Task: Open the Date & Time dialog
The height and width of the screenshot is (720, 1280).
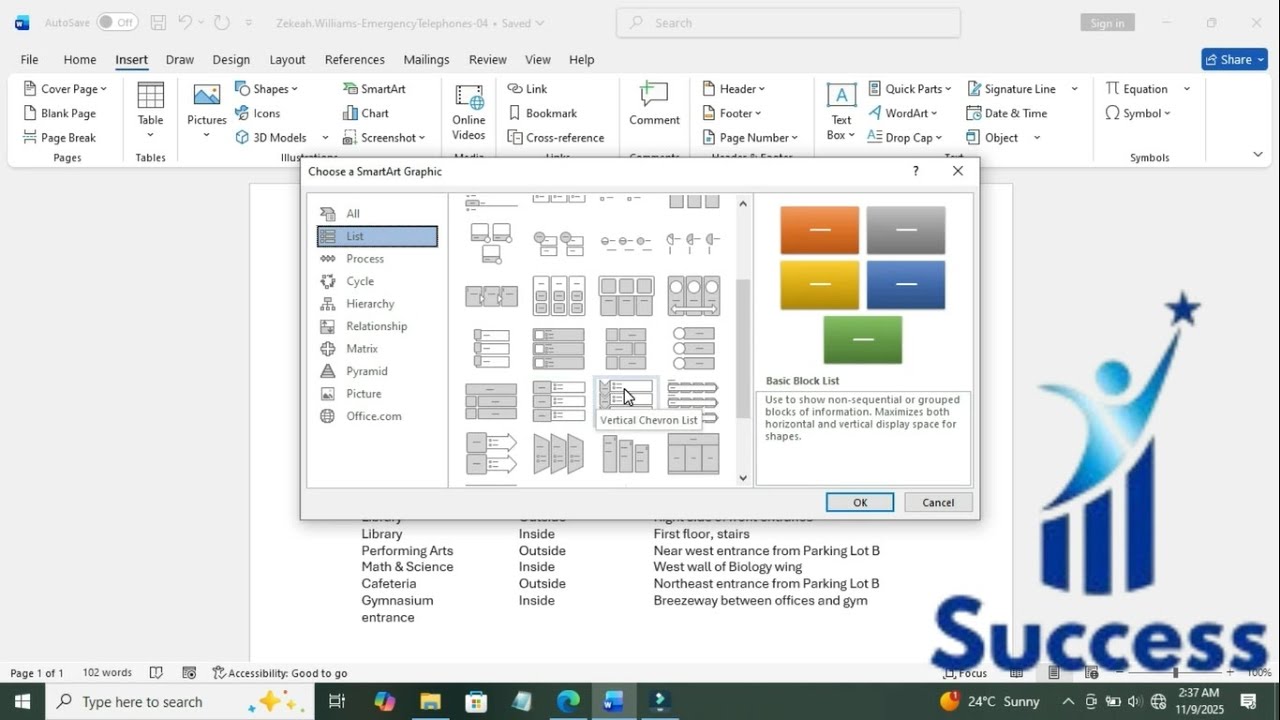Action: (x=1006, y=113)
